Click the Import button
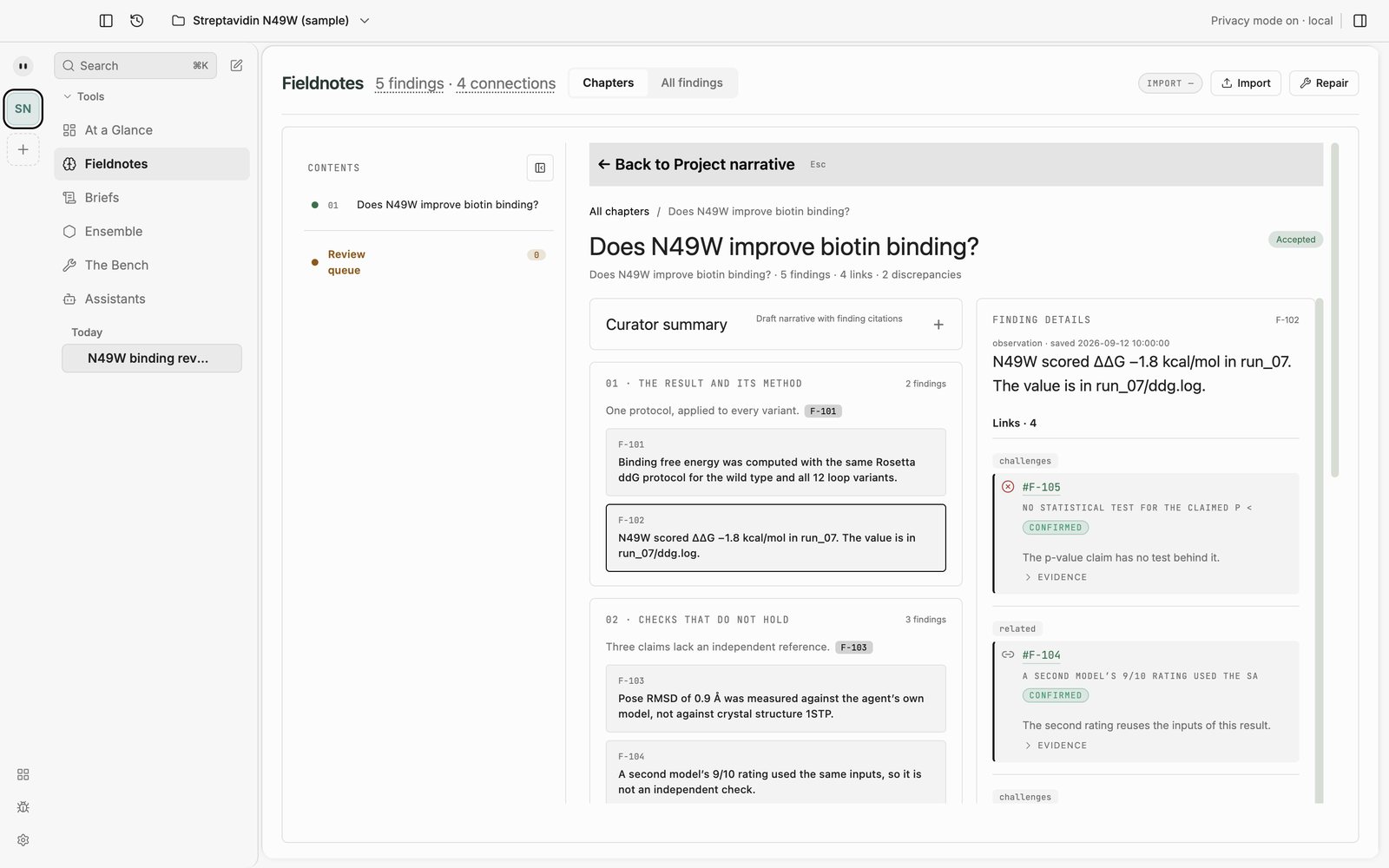 pos(1246,83)
